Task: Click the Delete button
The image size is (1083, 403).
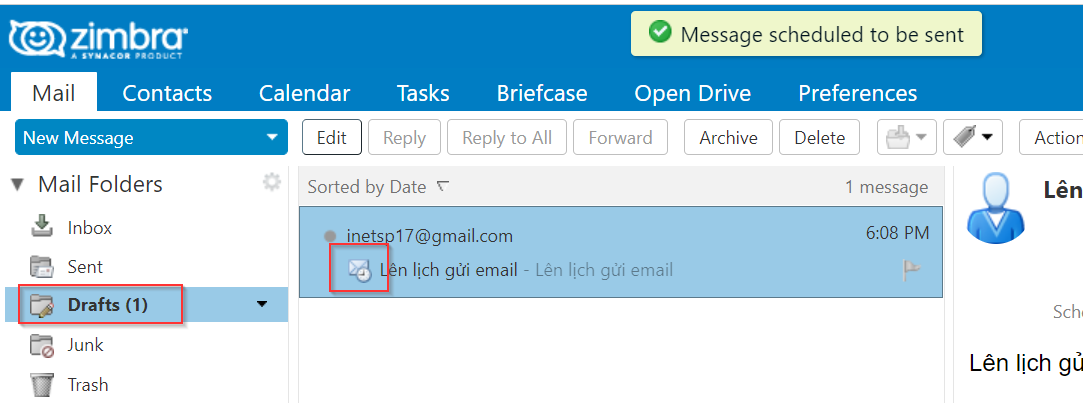Action: pos(819,138)
